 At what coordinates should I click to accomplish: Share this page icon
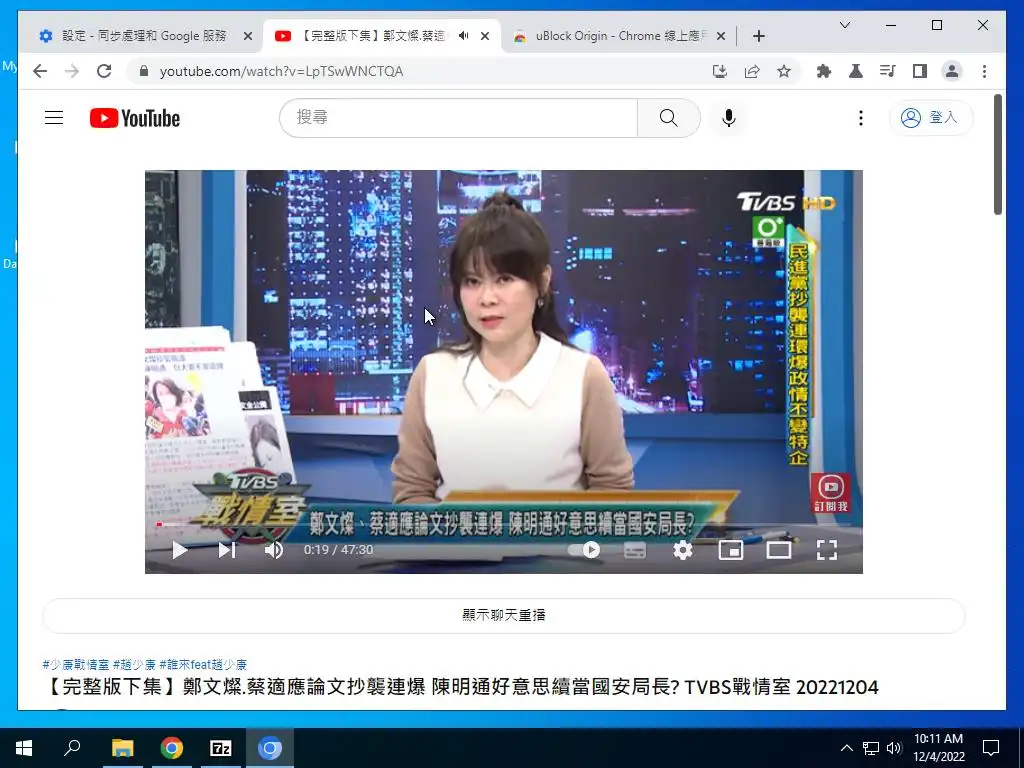pos(752,71)
